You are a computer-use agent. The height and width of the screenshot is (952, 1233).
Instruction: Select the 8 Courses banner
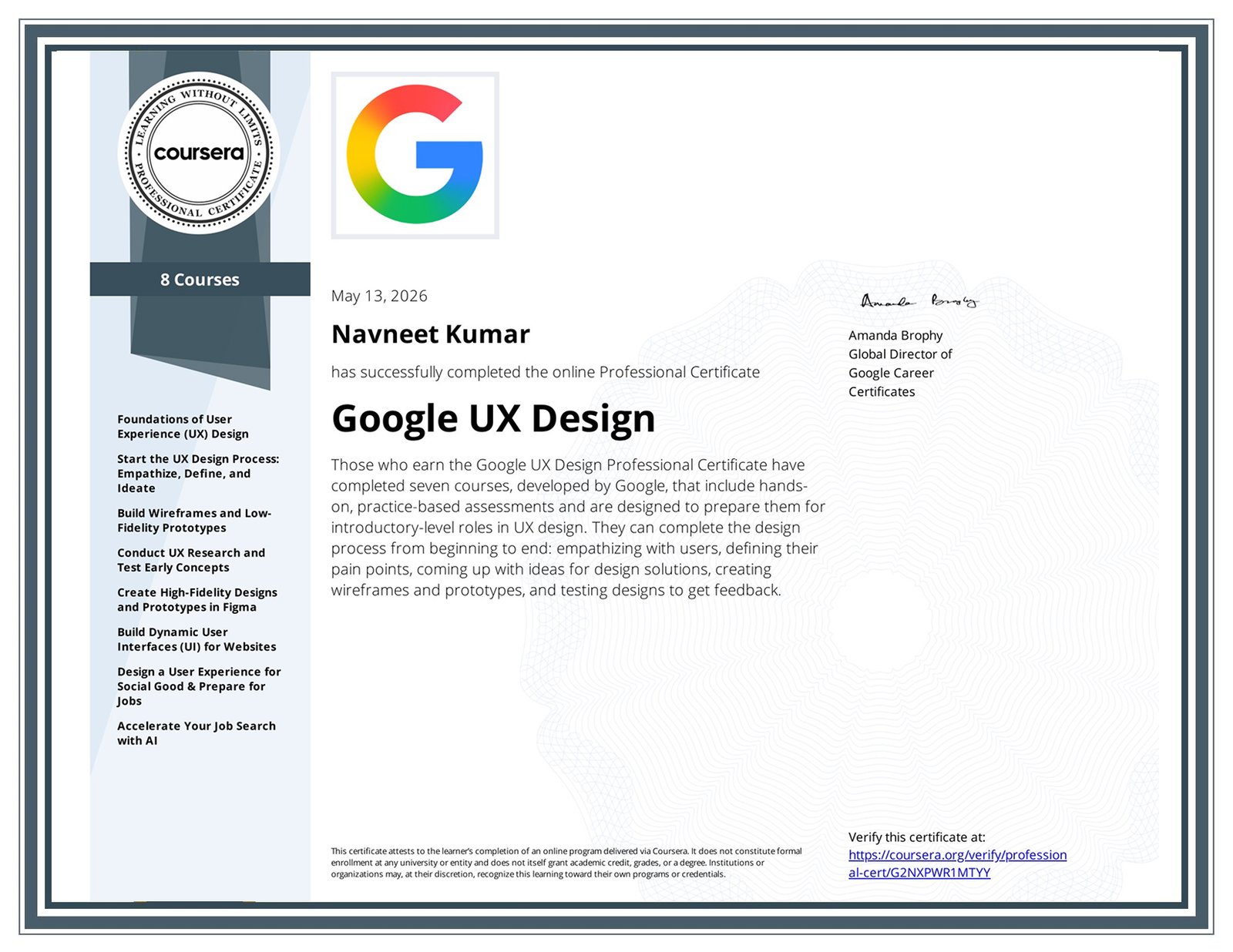tap(200, 279)
